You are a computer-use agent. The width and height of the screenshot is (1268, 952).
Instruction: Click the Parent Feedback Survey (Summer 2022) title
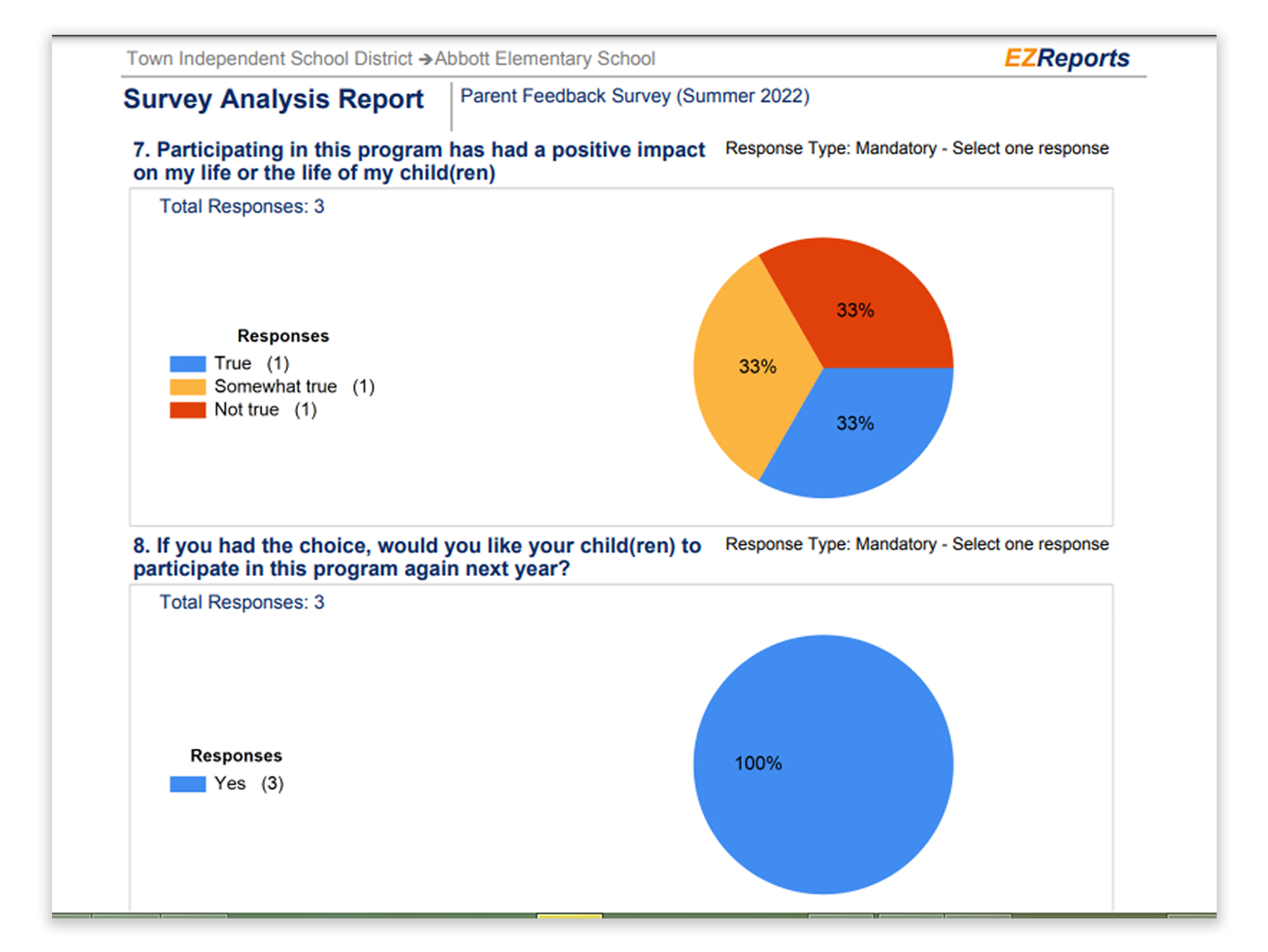coord(635,96)
